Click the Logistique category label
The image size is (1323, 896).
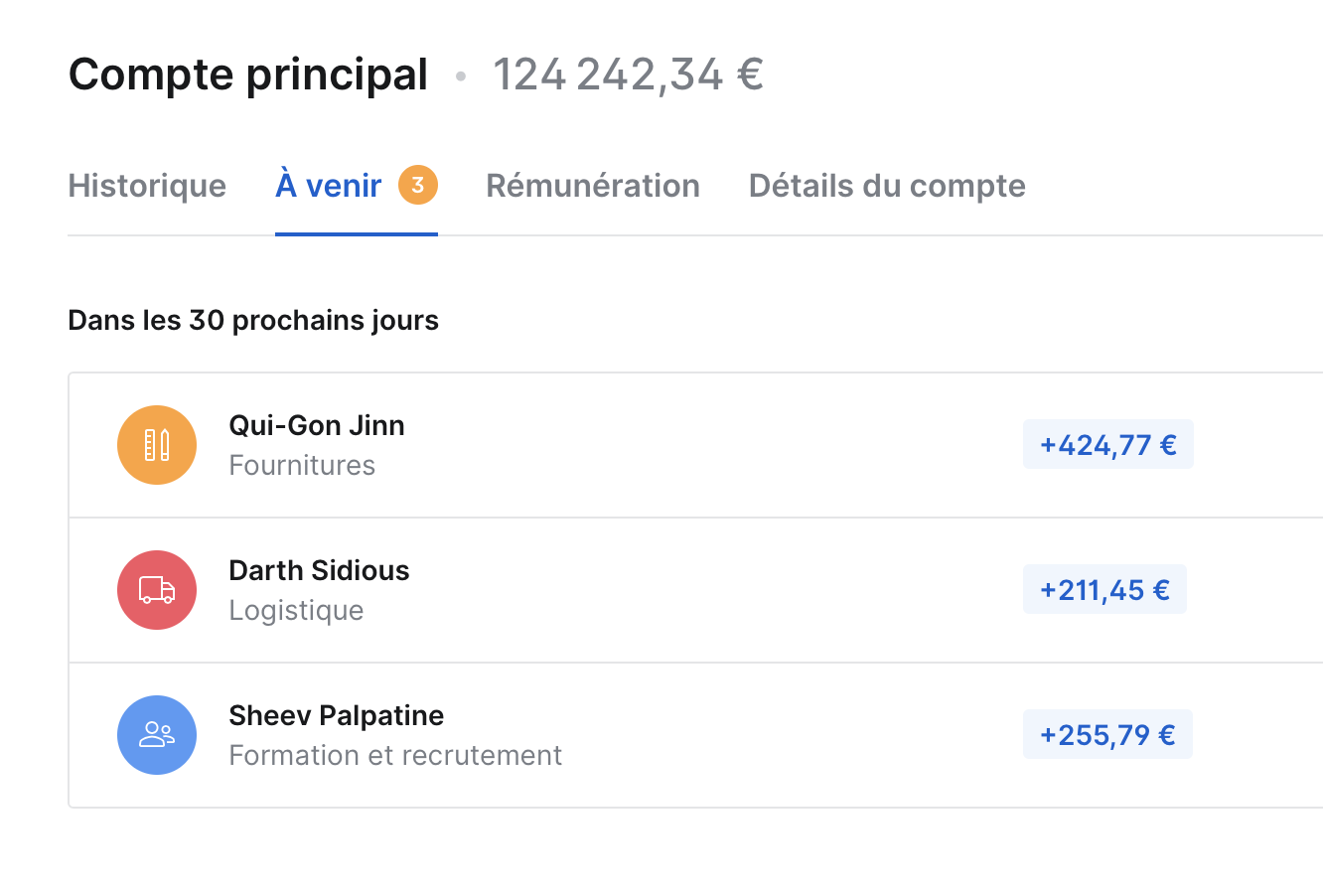coord(296,610)
